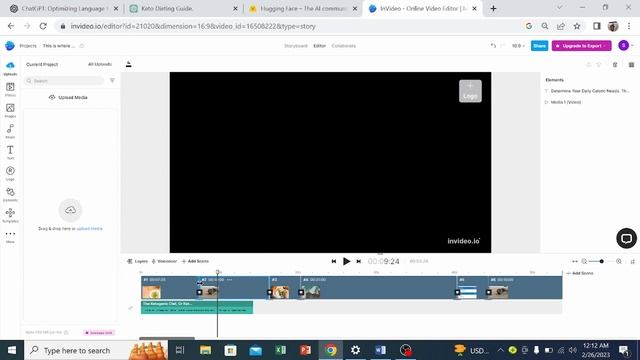The height and width of the screenshot is (360, 640).
Task: Click Add Scene in the timeline toolbar
Action: coord(195,261)
